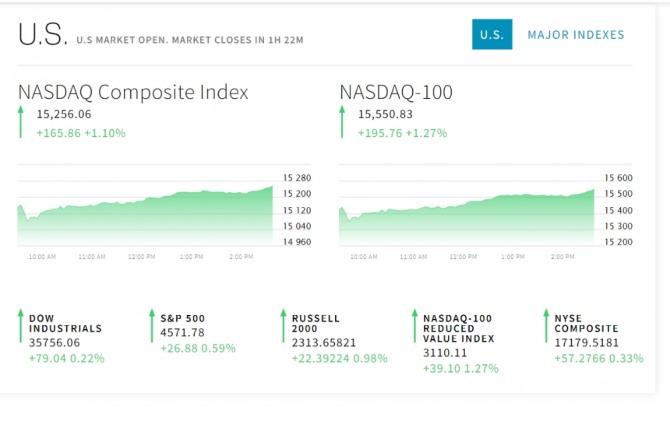This screenshot has width=670, height=442.
Task: Click the 2:00 PM marker on NASDAQ-100 chart
Action: point(562,256)
